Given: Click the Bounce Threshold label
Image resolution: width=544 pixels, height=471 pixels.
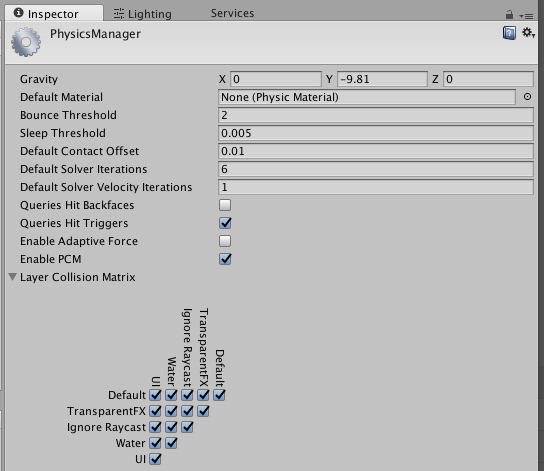Looking at the screenshot, I should (68, 115).
